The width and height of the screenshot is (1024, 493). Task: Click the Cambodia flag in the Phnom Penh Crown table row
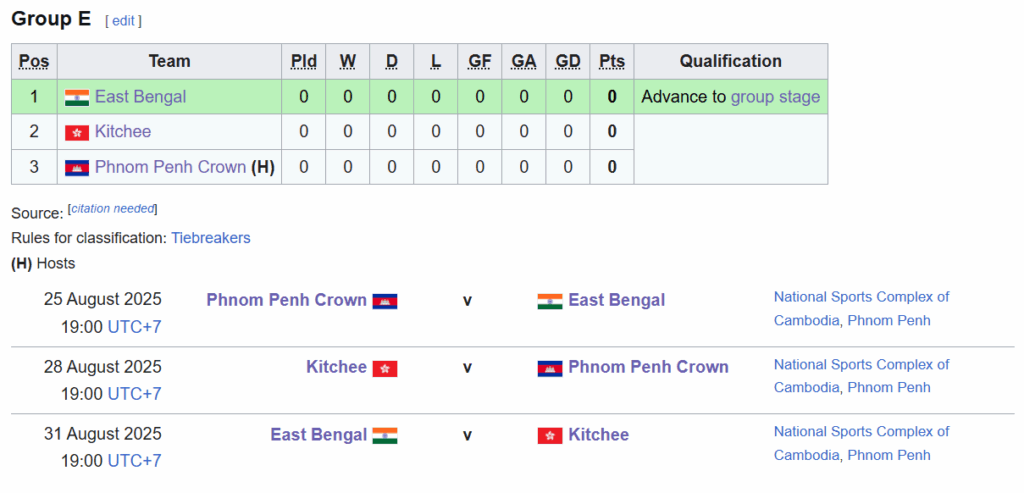click(76, 168)
